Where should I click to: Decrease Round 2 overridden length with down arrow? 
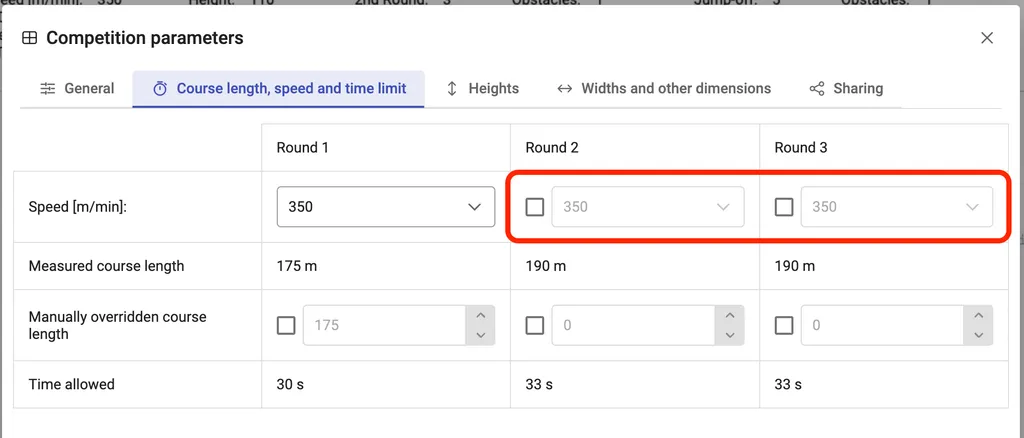(730, 336)
